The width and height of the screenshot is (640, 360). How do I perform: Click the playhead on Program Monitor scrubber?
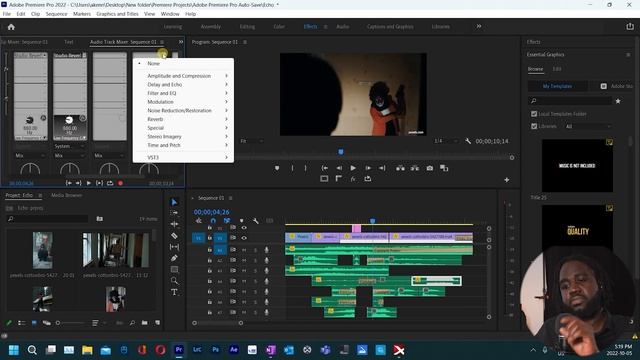(341, 152)
